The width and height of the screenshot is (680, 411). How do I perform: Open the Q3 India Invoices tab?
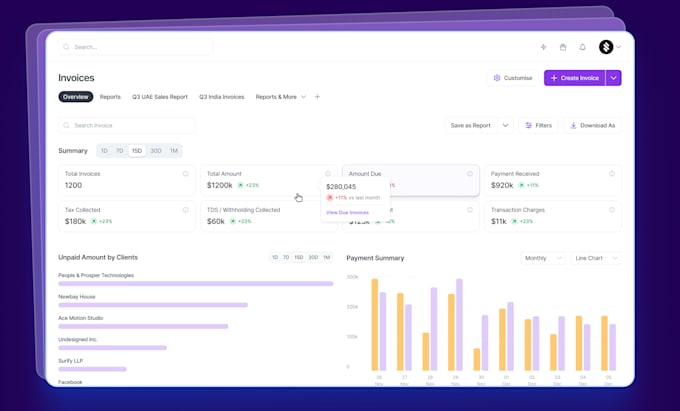(x=222, y=97)
